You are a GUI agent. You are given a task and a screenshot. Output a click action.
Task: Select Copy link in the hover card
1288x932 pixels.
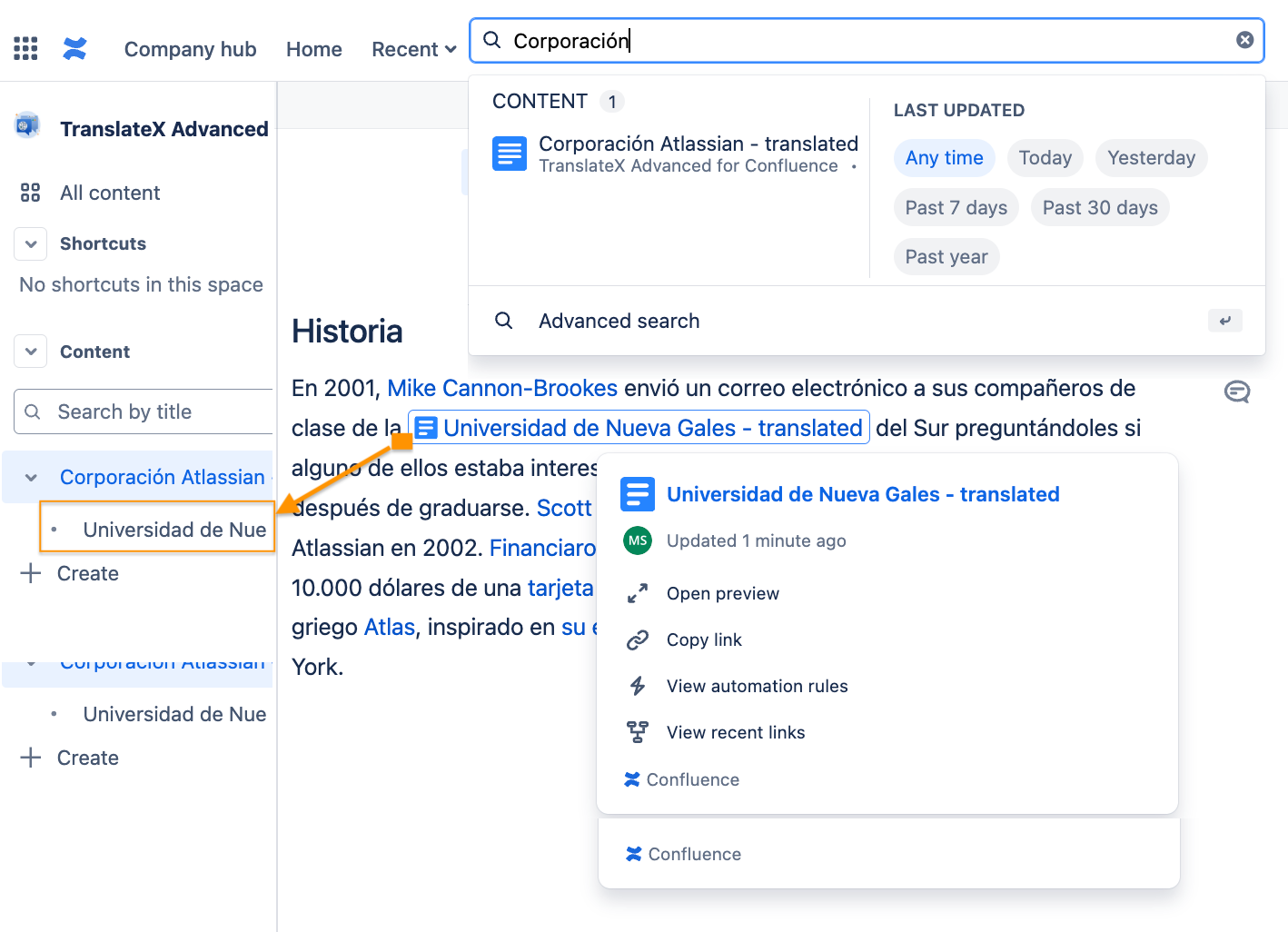[704, 640]
